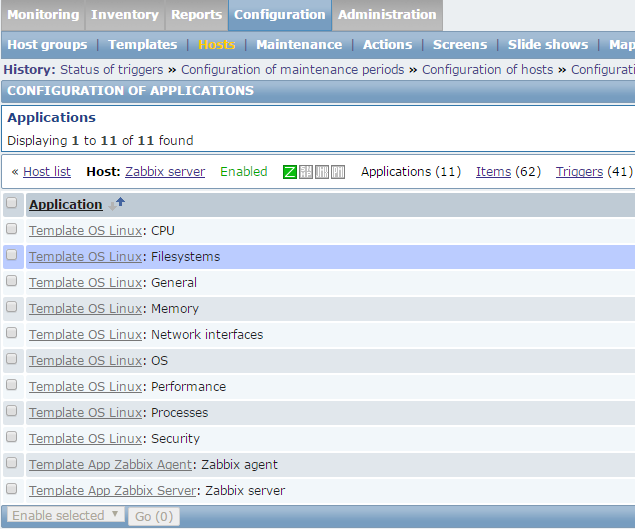Open Status of triggers history link

112,70
